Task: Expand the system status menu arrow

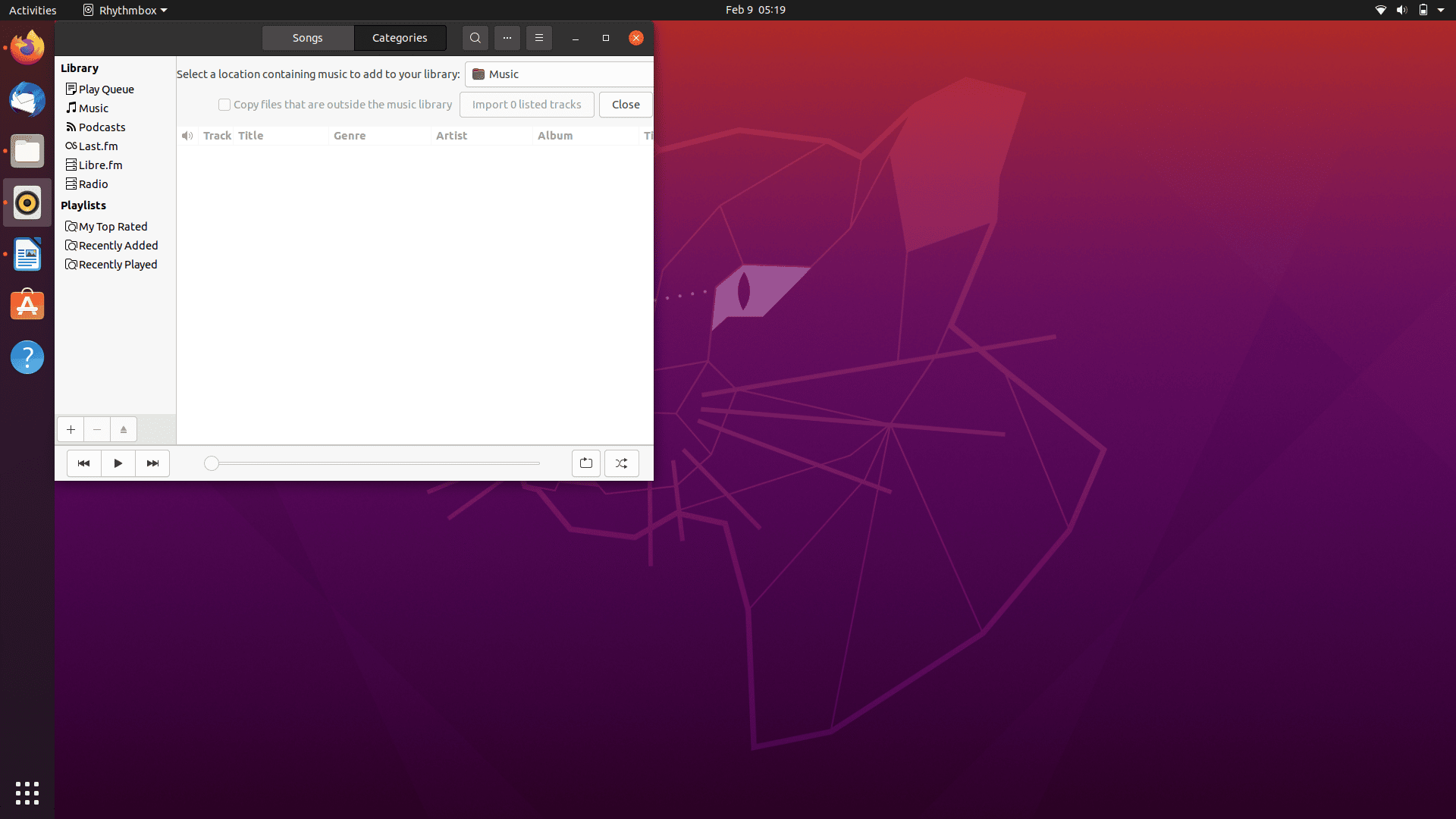Action: click(x=1441, y=10)
